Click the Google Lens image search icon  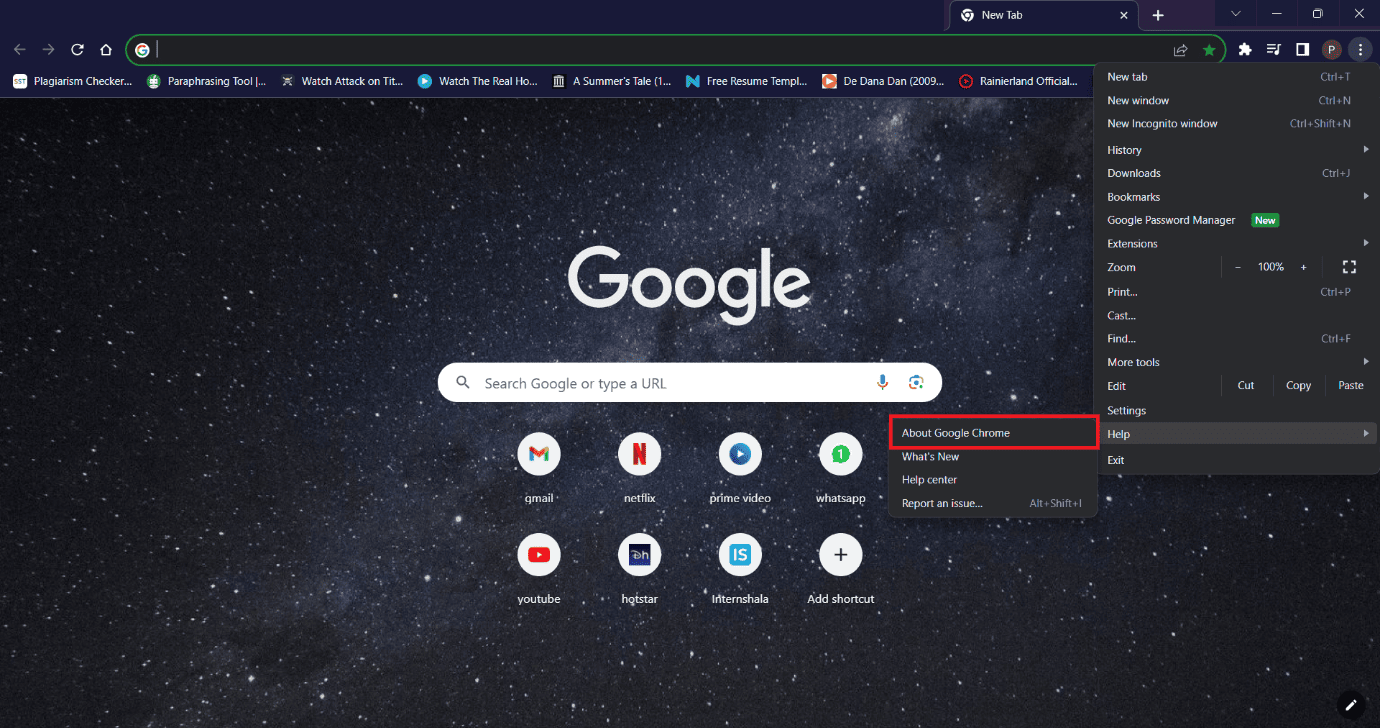point(915,383)
